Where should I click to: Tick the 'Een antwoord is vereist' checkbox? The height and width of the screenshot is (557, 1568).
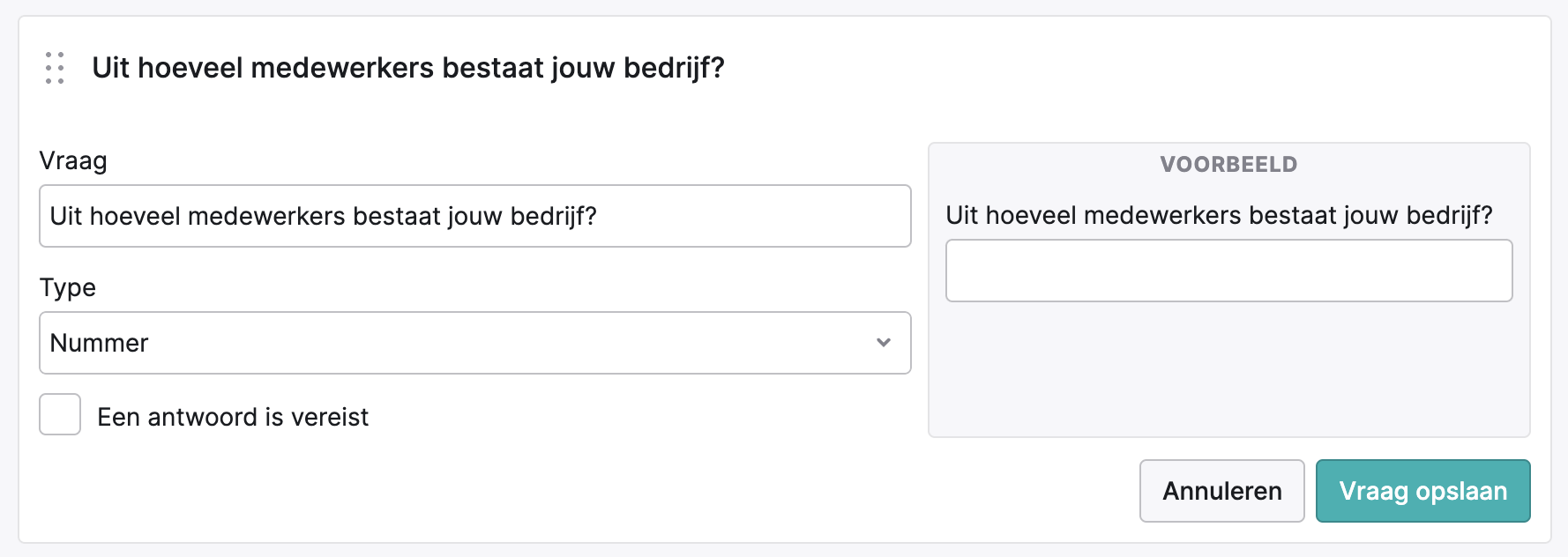pos(60,414)
